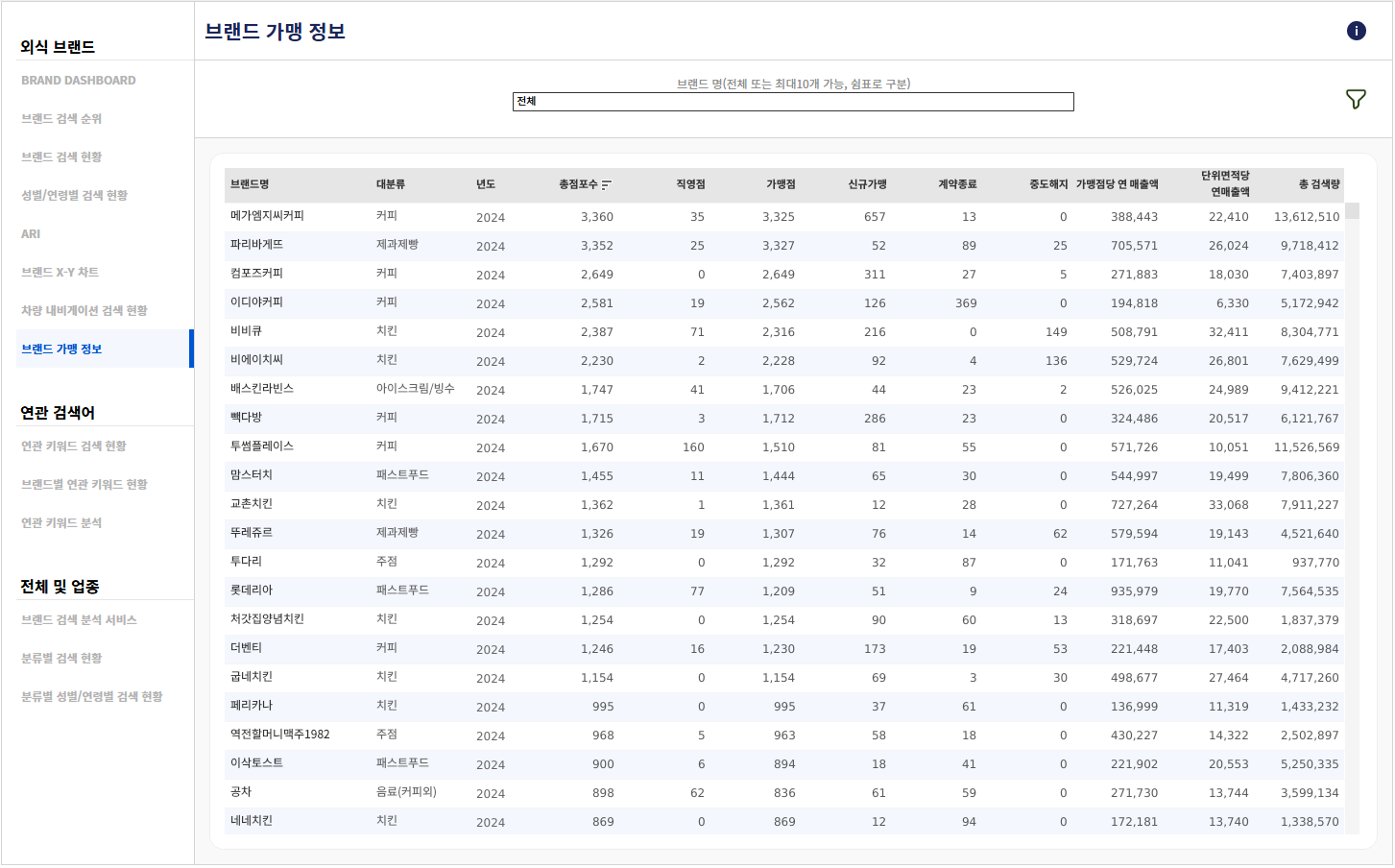This screenshot has height=868, width=1395.
Task: Select the 파리바게뜨 row
Action: [785, 246]
